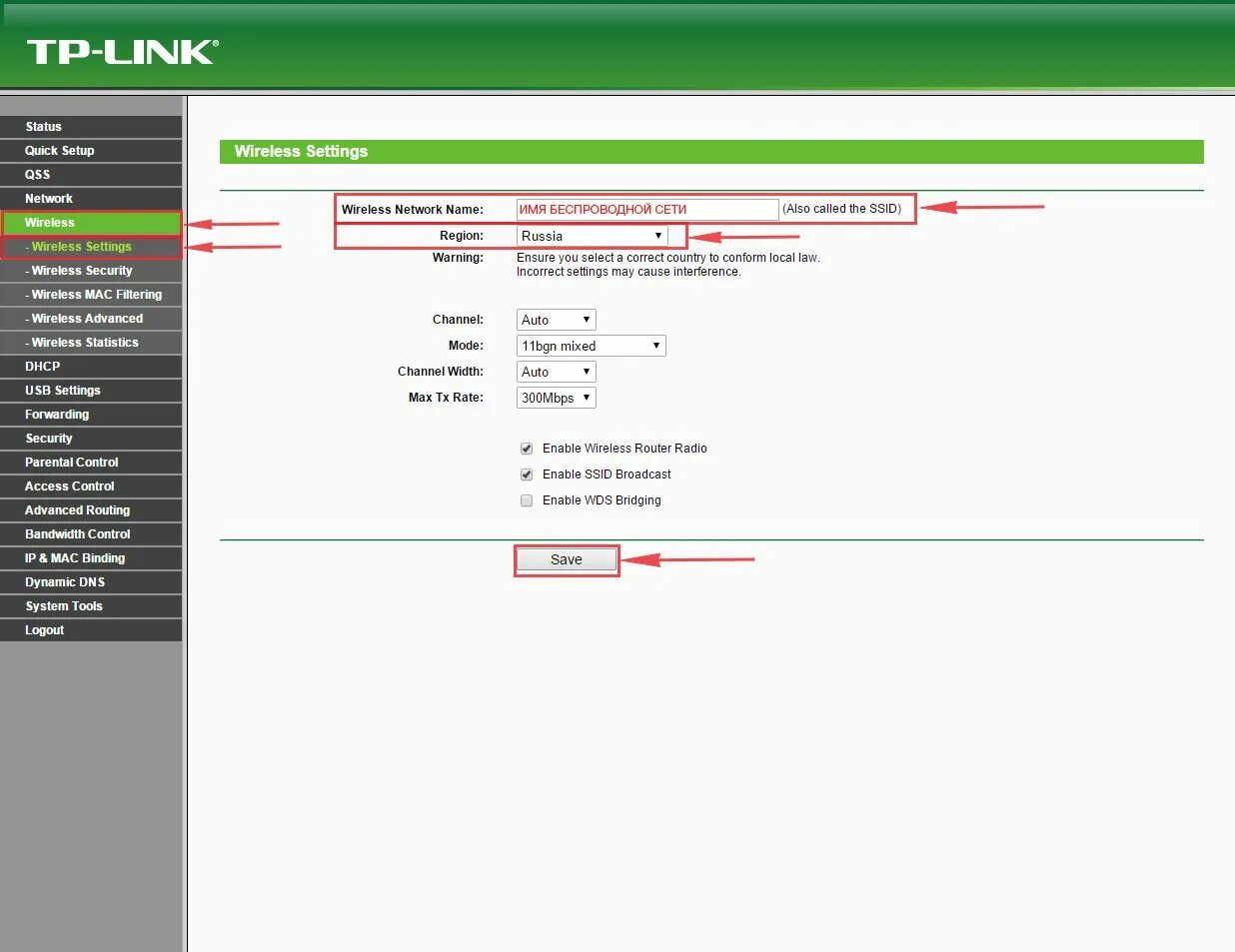Viewport: 1235px width, 952px height.
Task: Open the Max Tx Rate dropdown
Action: tap(557, 398)
